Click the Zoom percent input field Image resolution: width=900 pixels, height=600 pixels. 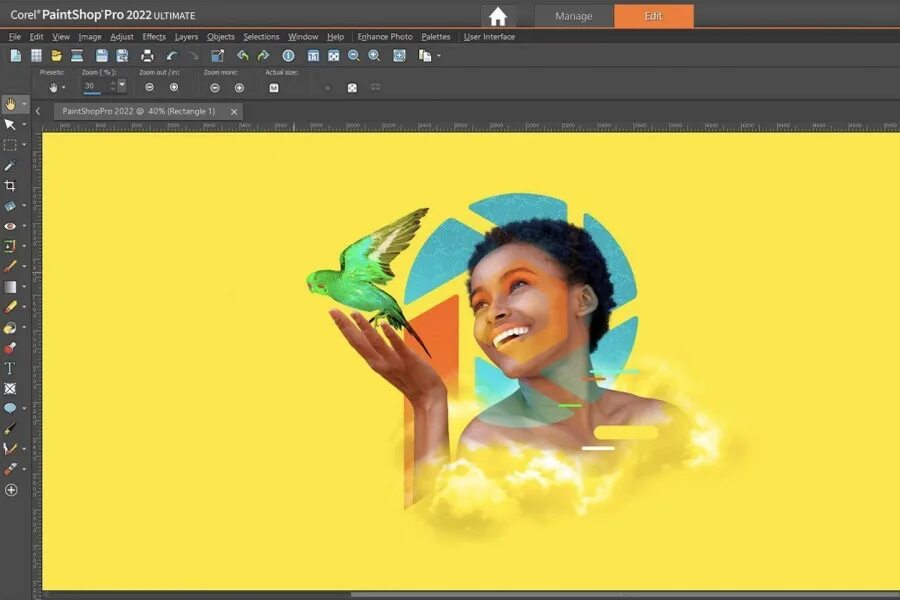point(95,86)
